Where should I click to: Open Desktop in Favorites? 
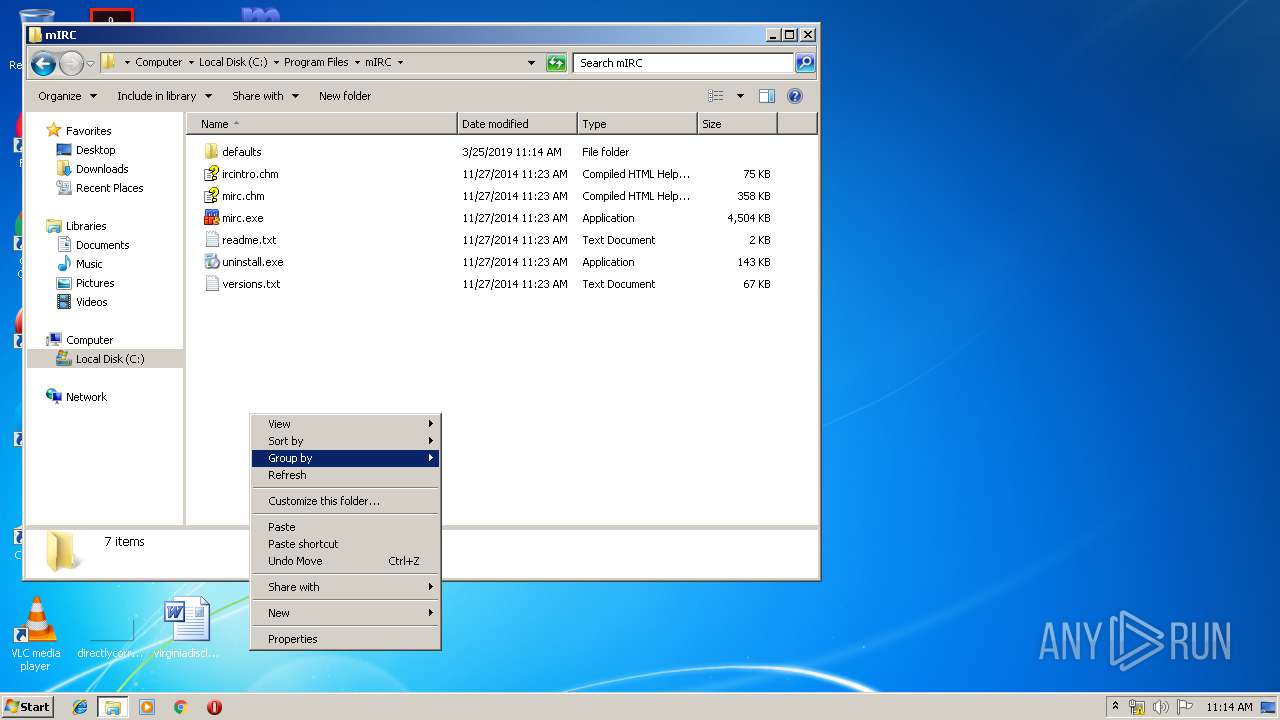click(95, 150)
